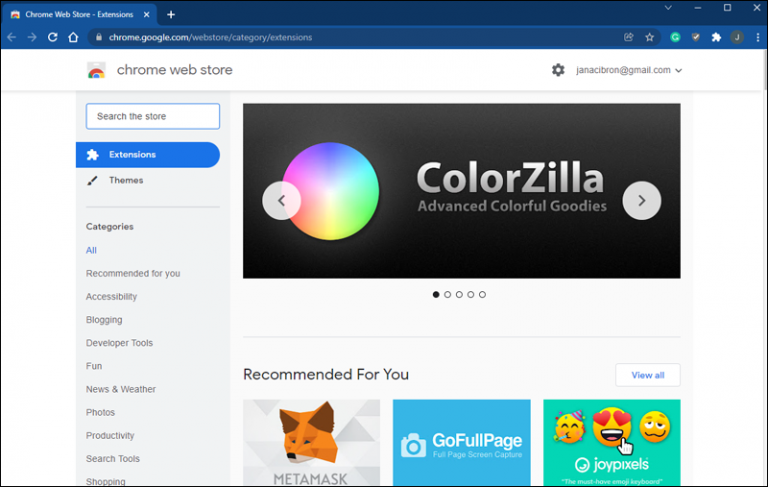Jump to the fifth carousel dot

click(482, 294)
